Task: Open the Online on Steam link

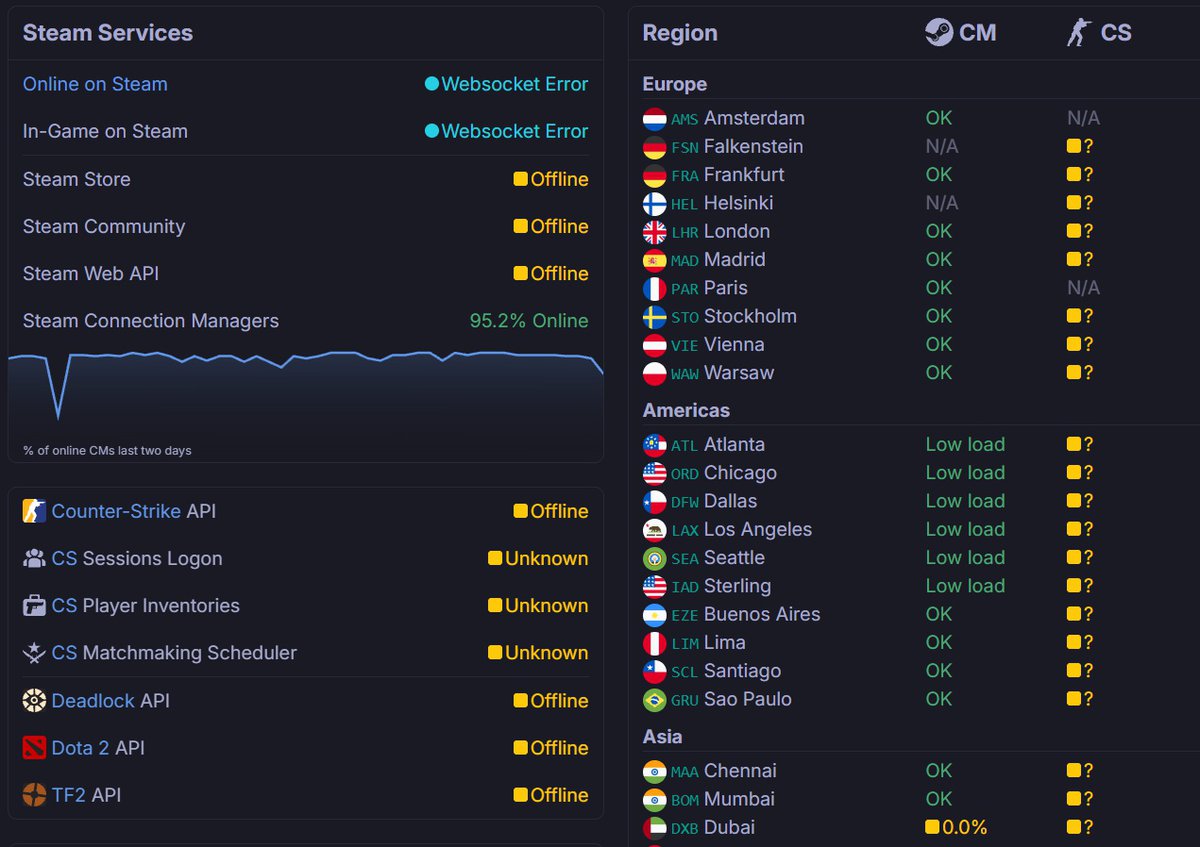Action: click(95, 84)
